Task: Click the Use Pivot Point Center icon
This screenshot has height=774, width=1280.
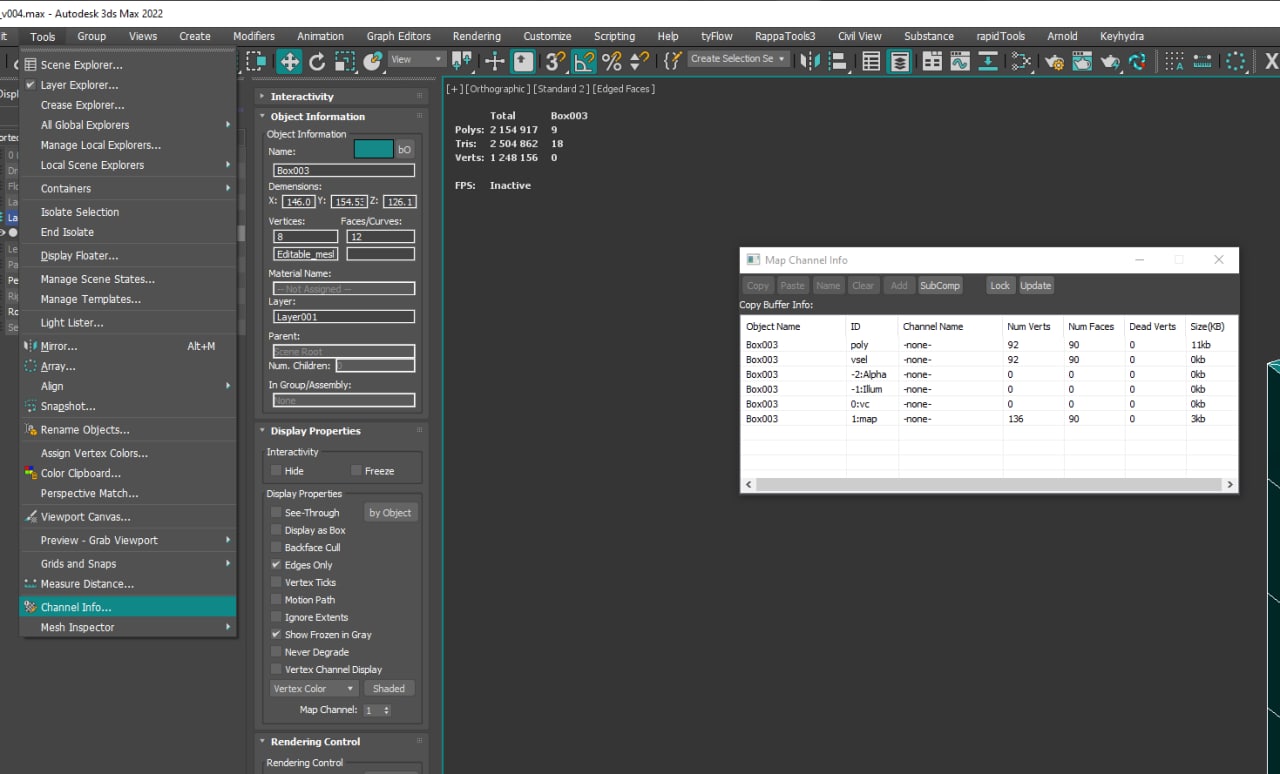Action: tap(462, 61)
